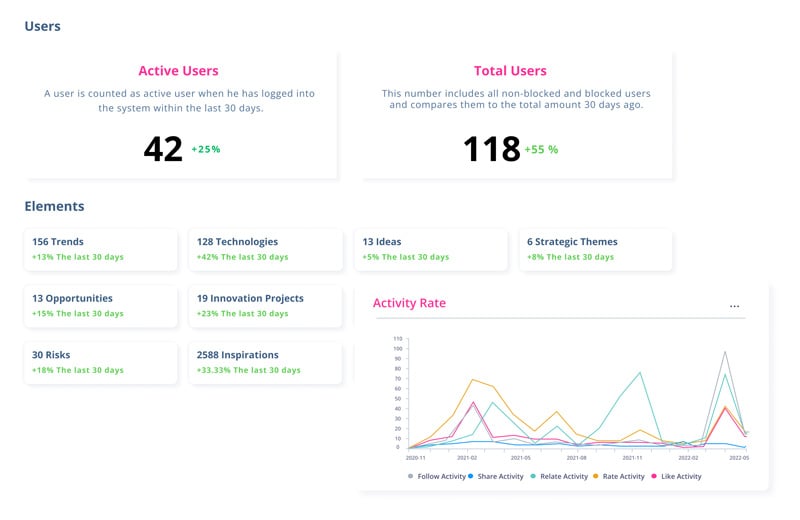Click the 110 y-axis label
The height and width of the screenshot is (520, 800).
tap(398, 339)
